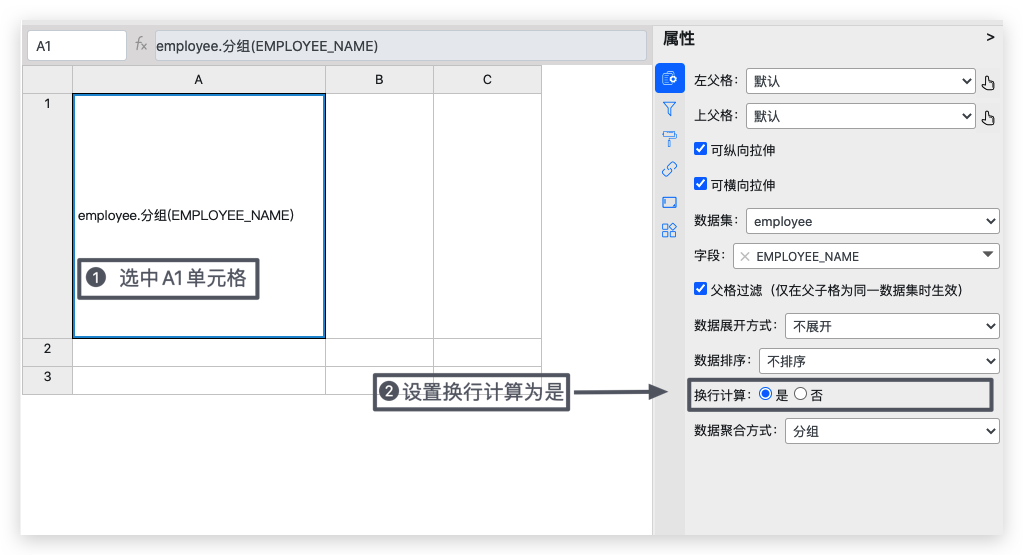Toggle the 父格过滤 checkbox

701,289
